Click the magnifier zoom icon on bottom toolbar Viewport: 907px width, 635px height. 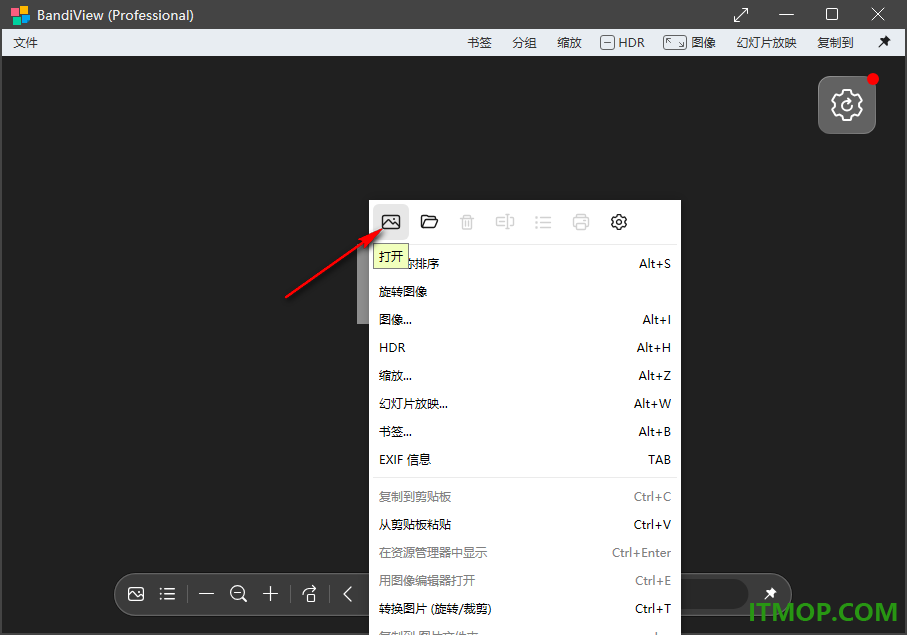238,594
